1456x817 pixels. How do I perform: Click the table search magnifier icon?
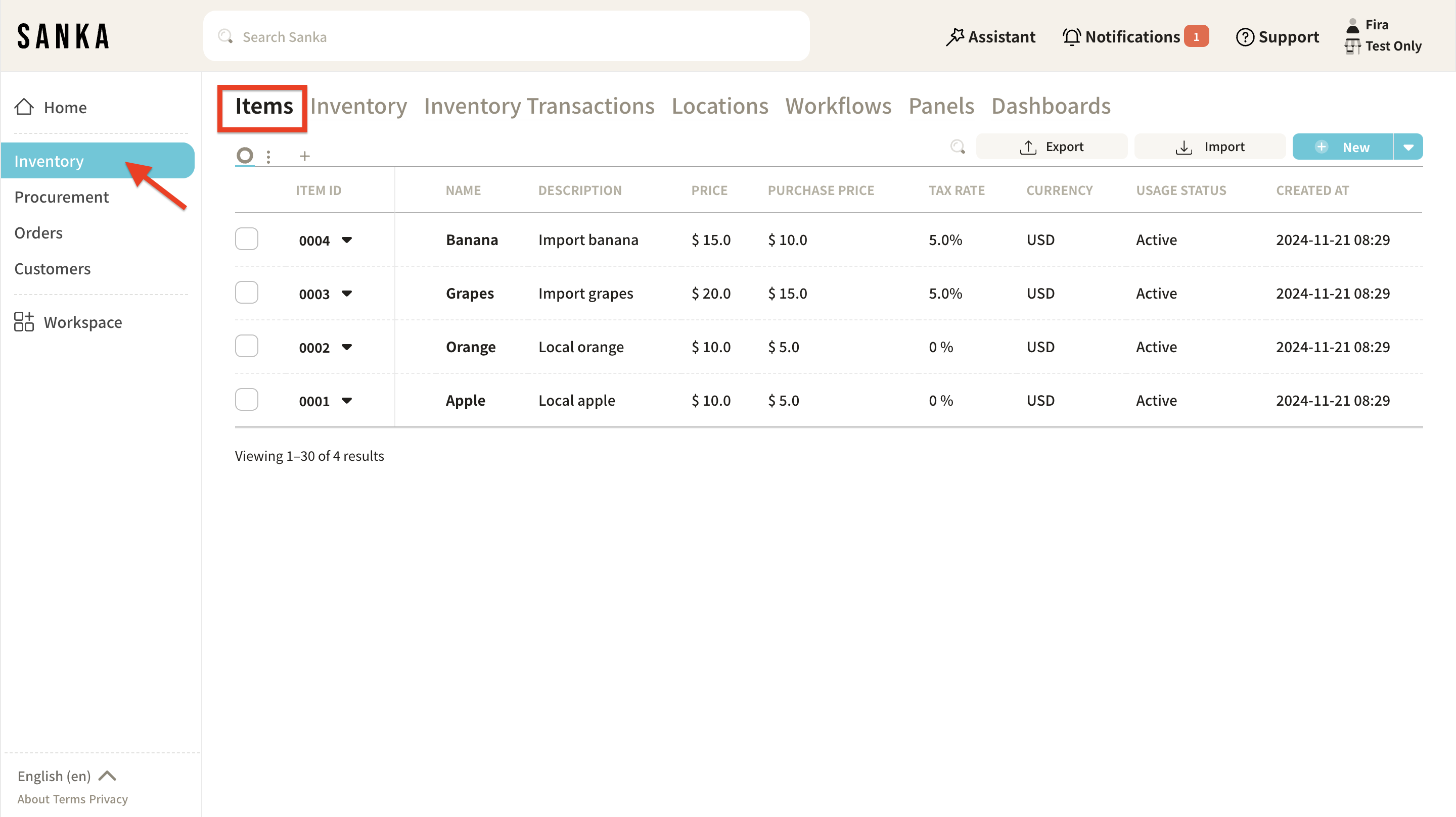point(958,147)
